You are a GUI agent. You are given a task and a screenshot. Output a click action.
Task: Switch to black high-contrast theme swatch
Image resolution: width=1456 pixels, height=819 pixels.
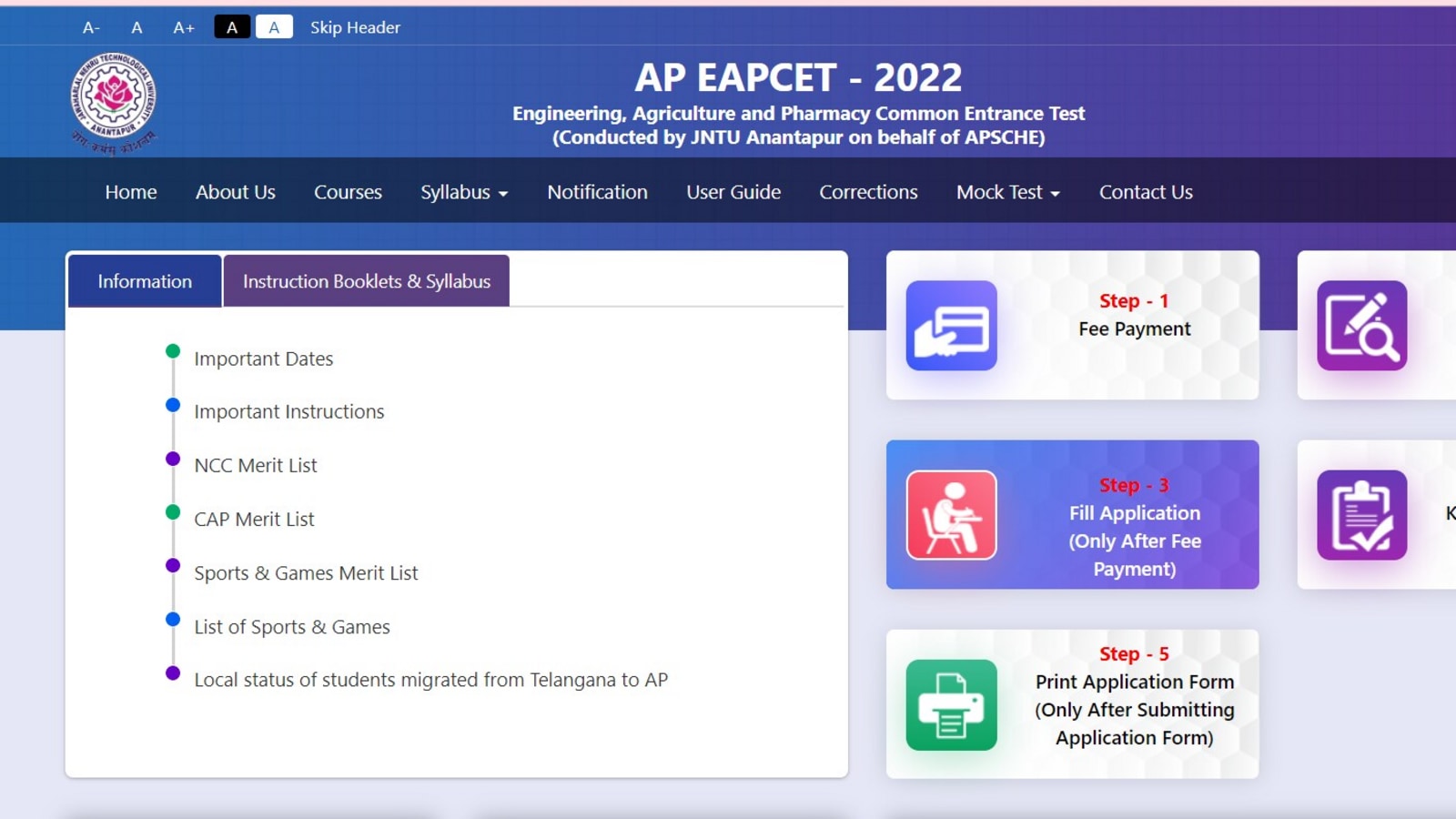(232, 27)
